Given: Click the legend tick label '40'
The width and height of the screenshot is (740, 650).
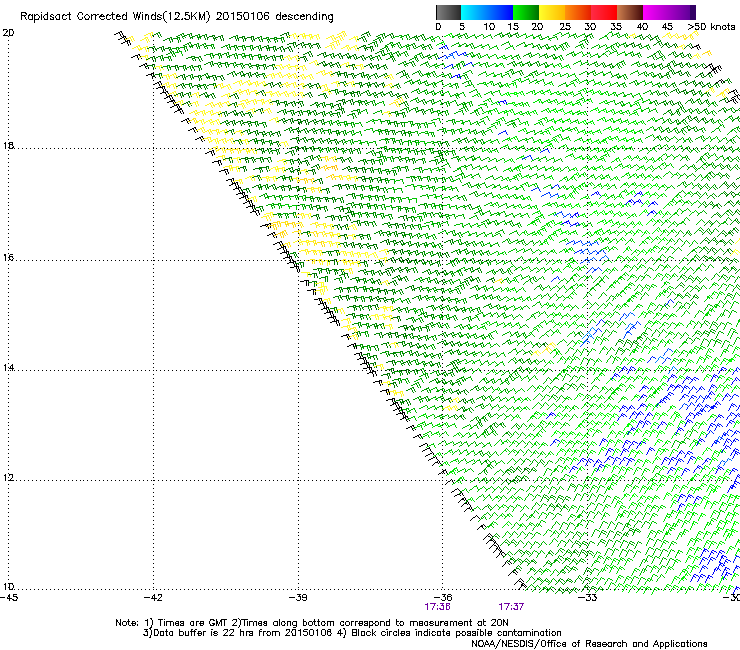Looking at the screenshot, I should (x=642, y=27).
